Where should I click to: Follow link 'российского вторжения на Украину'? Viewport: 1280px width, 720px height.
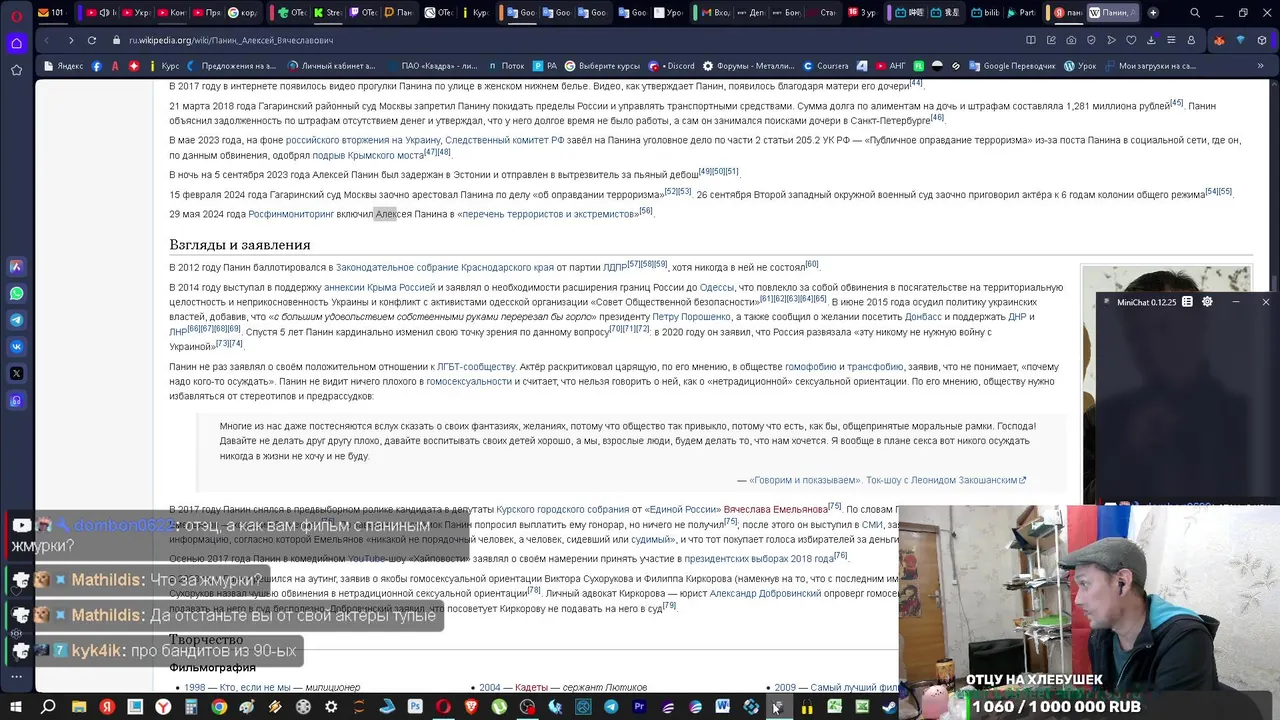363,141
